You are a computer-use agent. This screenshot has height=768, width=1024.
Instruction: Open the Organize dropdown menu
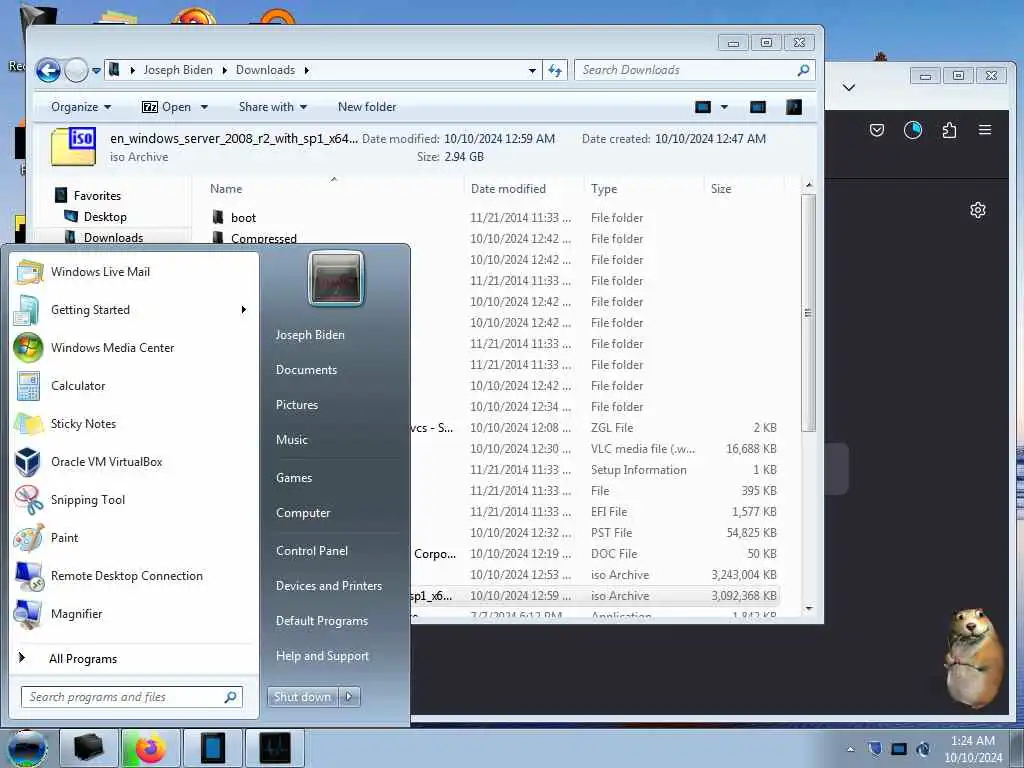point(81,107)
